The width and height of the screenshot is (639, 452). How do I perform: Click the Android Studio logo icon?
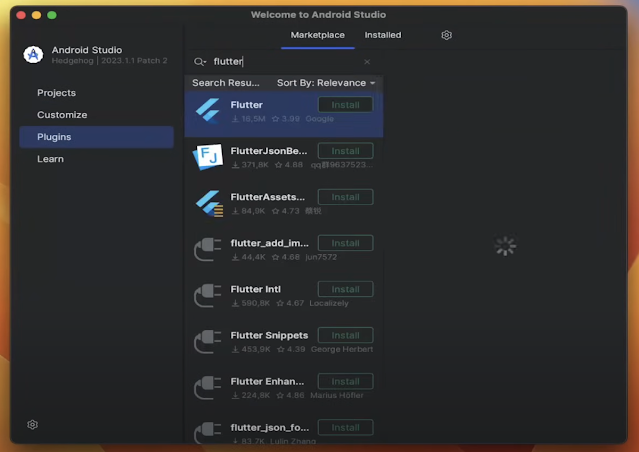point(33,54)
